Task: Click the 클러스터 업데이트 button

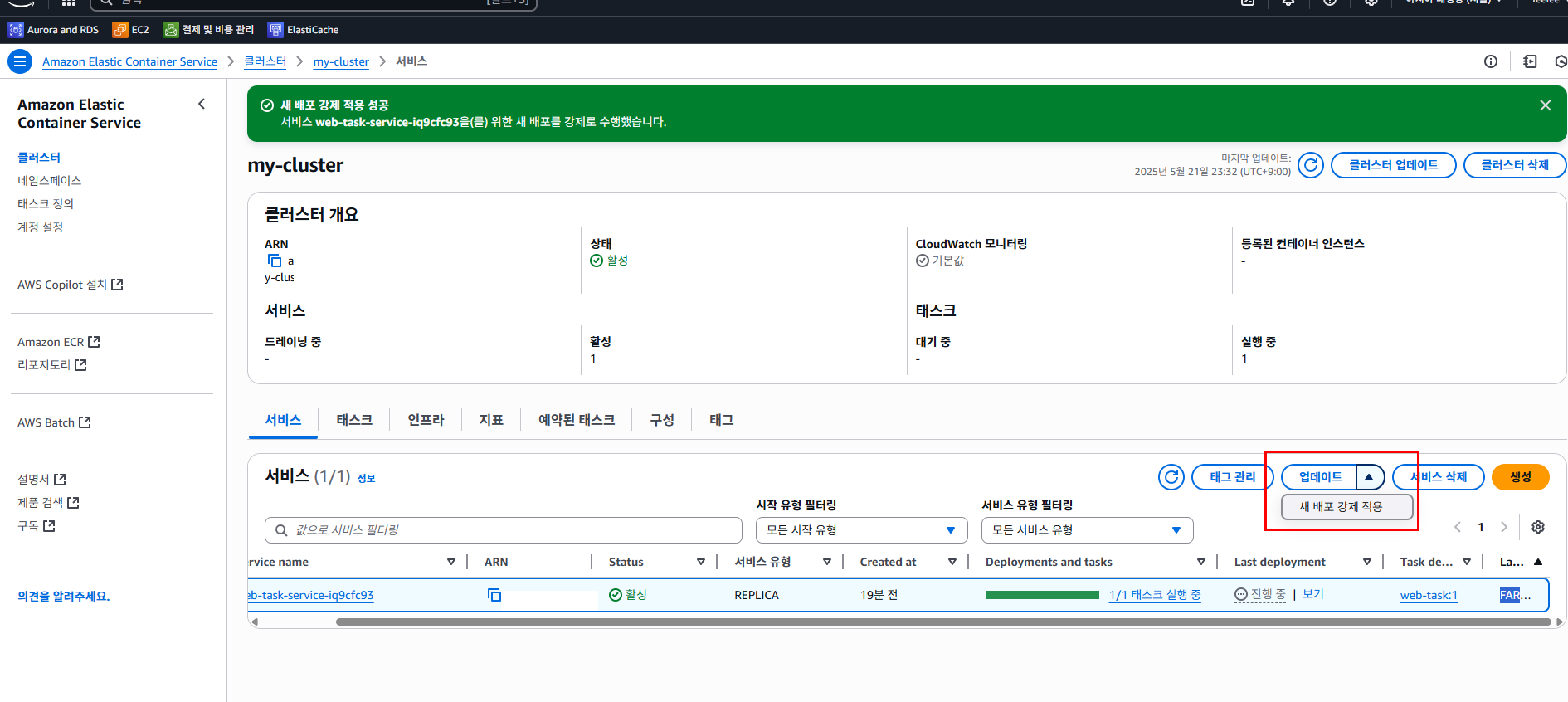Action: 1393,165
